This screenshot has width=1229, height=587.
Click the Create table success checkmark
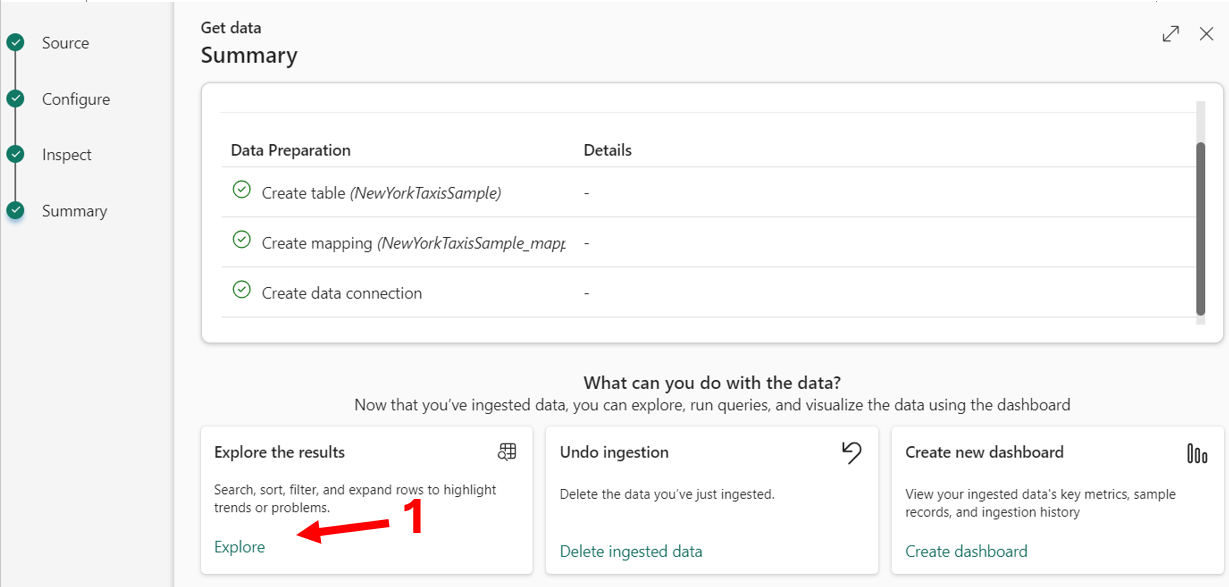point(241,190)
